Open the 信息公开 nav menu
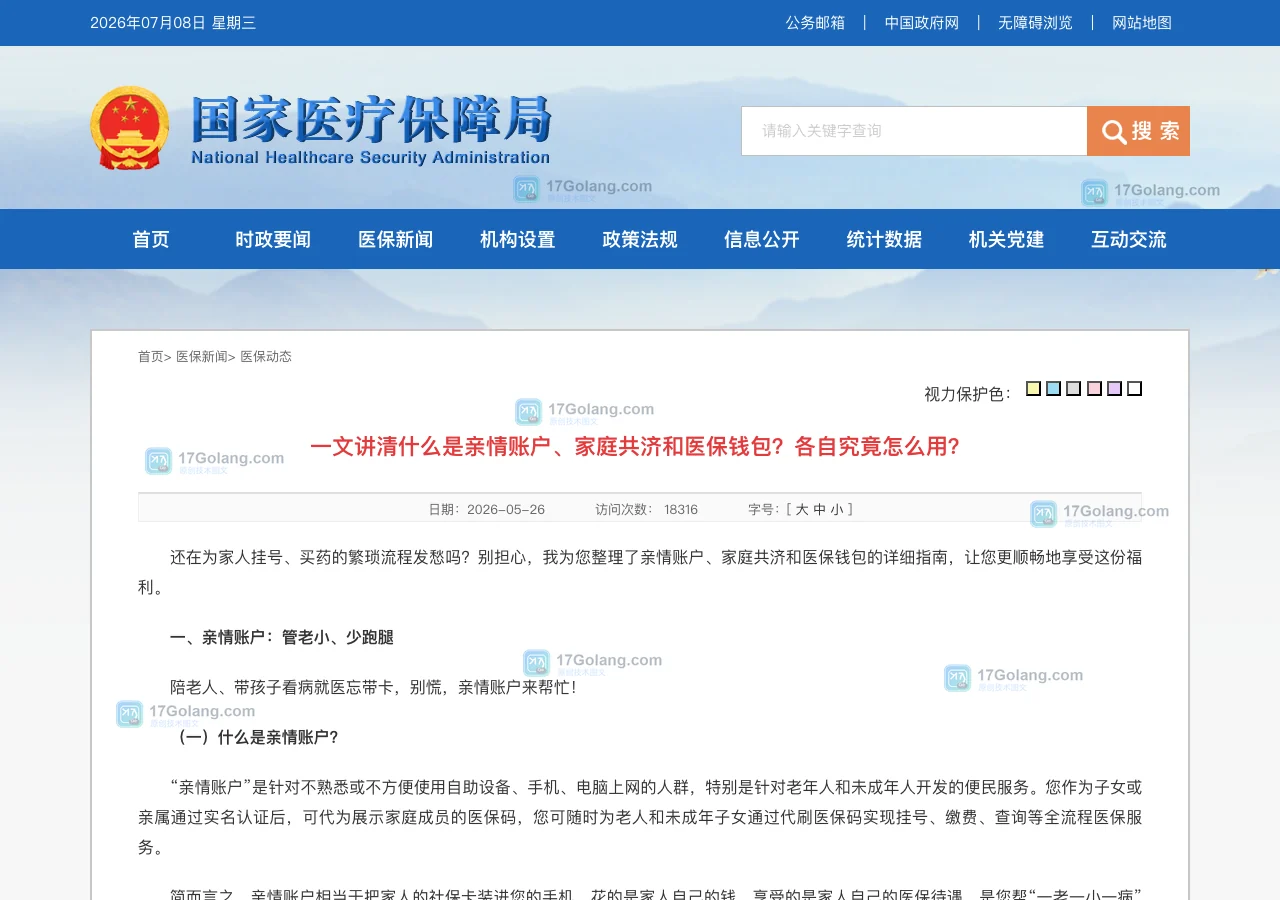This screenshot has width=1280, height=900. click(x=762, y=239)
